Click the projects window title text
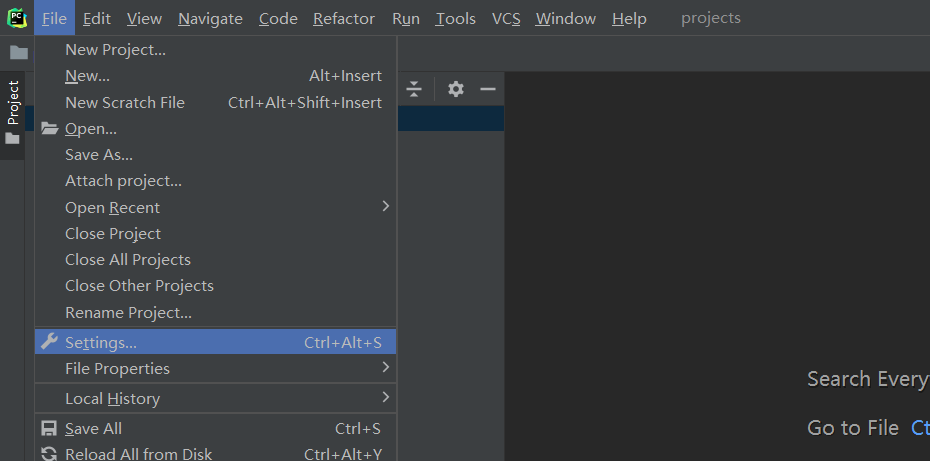930x461 pixels. coord(711,18)
